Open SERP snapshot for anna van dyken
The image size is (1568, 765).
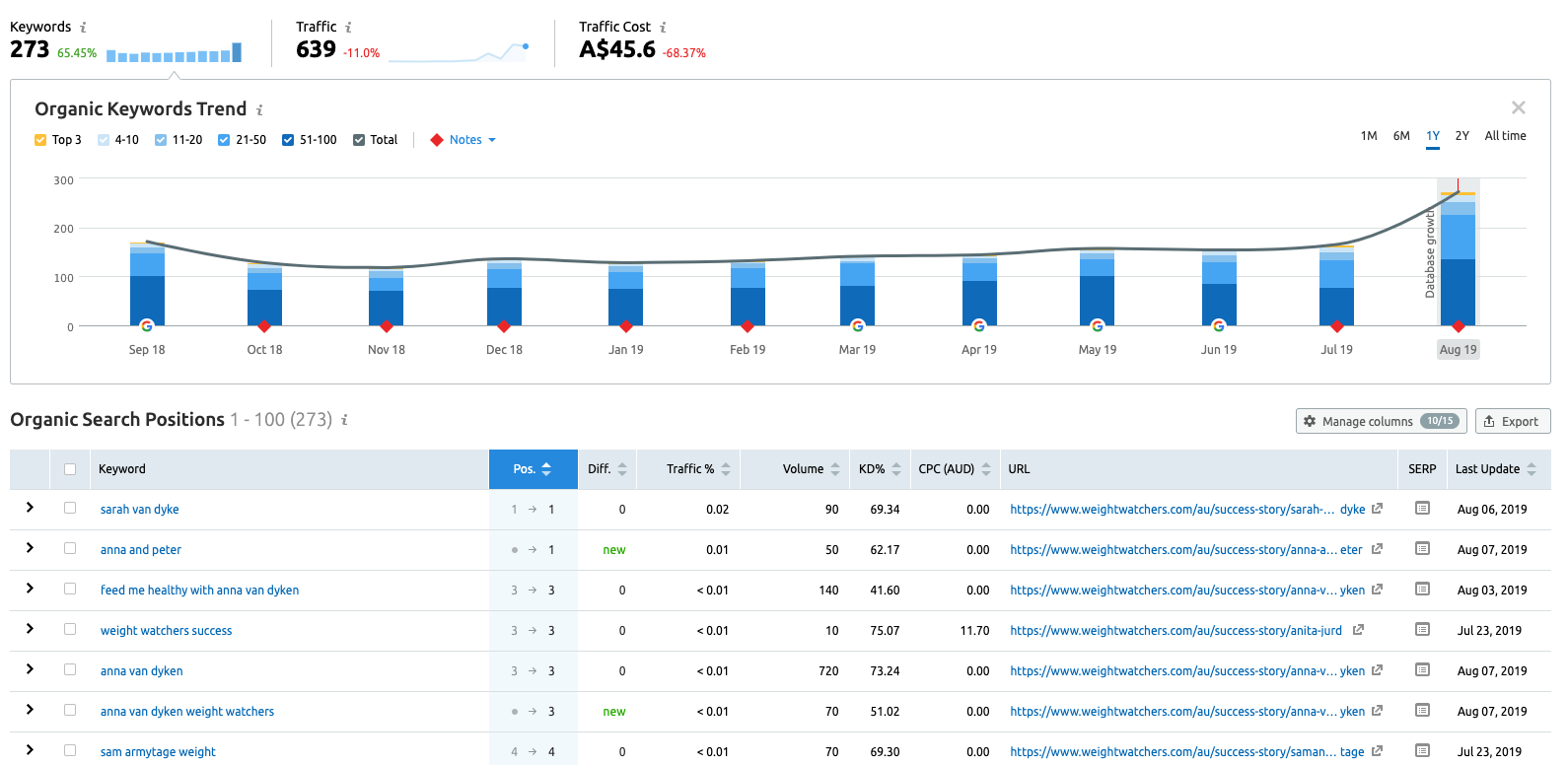pyautogui.click(x=1422, y=670)
